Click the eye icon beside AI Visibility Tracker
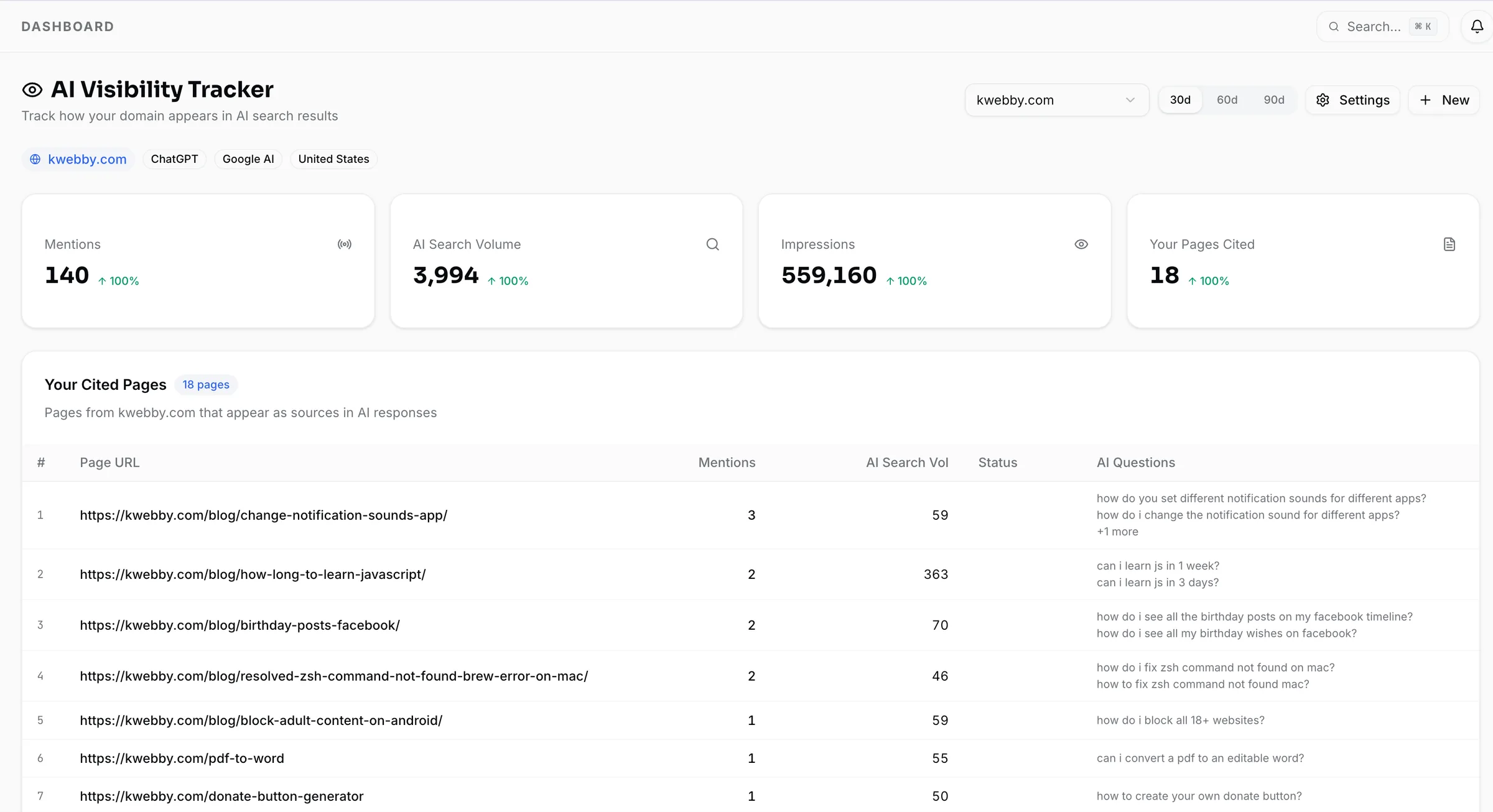 tap(32, 90)
